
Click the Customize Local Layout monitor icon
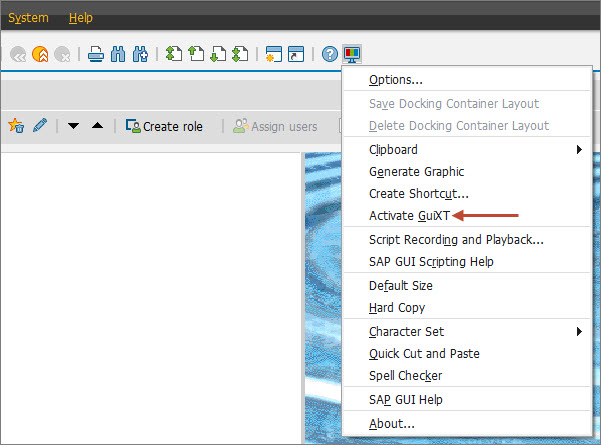coord(351,54)
